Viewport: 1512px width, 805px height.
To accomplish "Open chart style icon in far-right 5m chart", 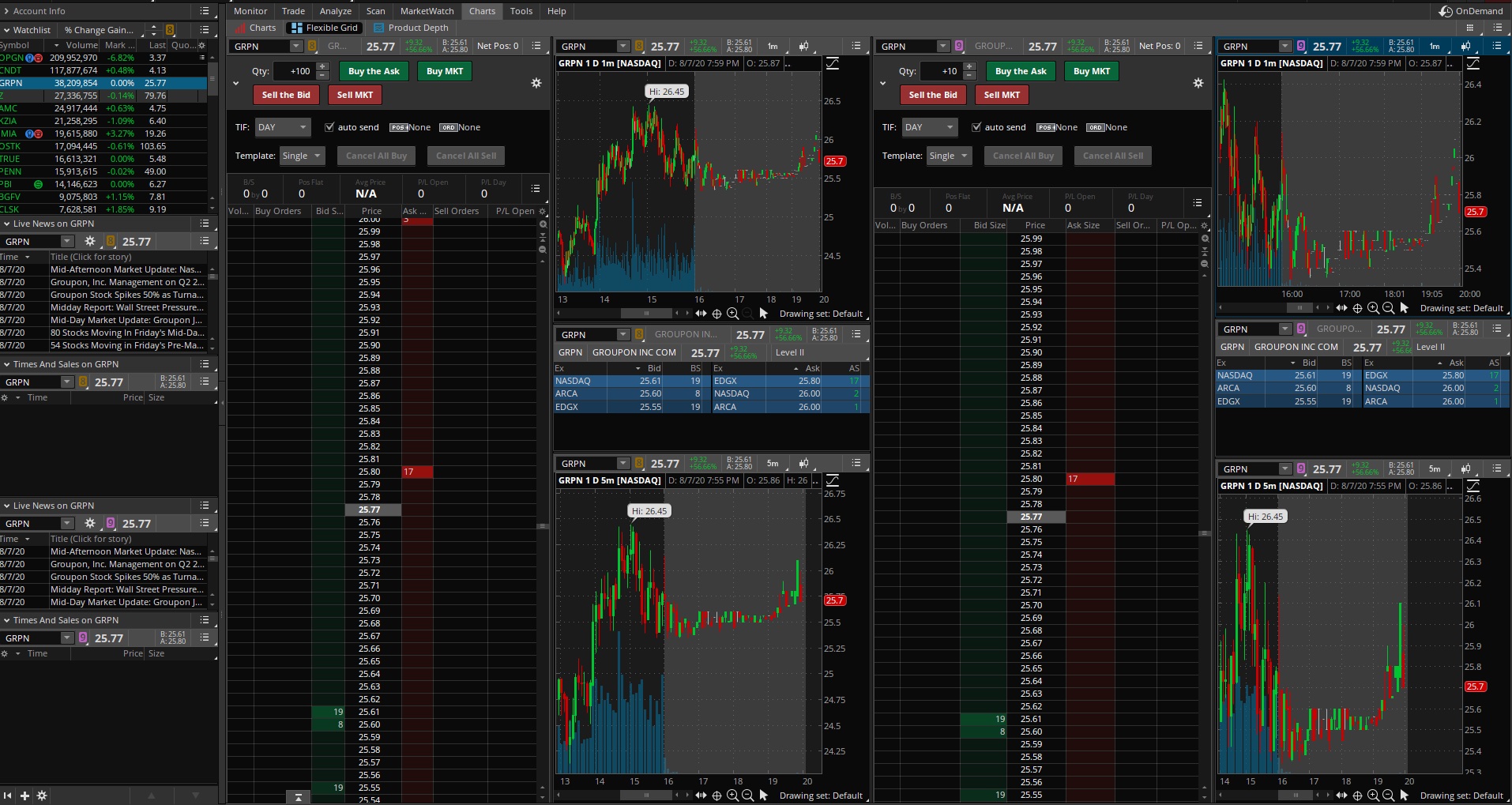I will click(x=1465, y=468).
